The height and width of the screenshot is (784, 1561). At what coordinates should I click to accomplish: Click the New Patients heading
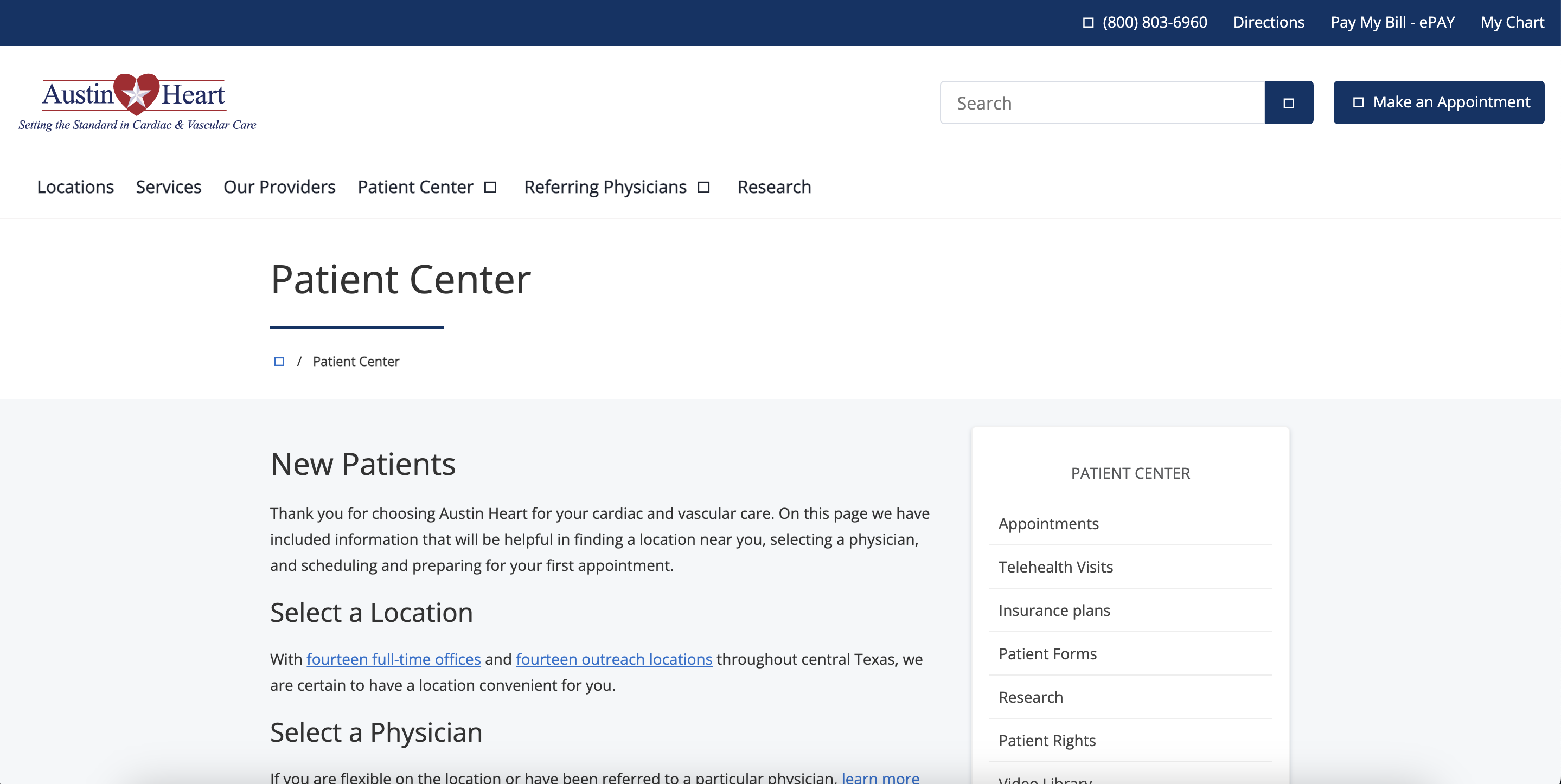[362, 464]
